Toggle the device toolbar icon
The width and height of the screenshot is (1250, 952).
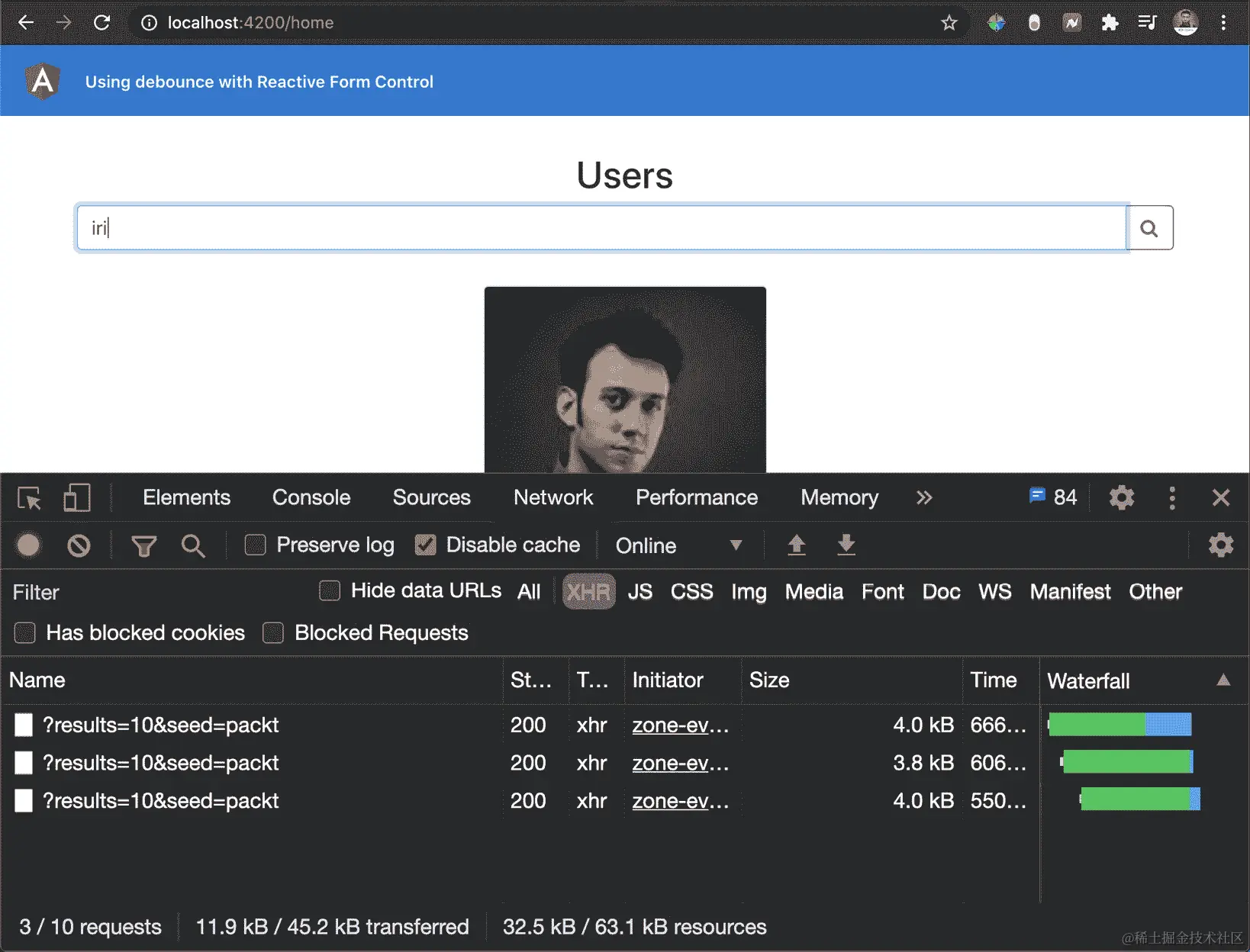tap(76, 498)
